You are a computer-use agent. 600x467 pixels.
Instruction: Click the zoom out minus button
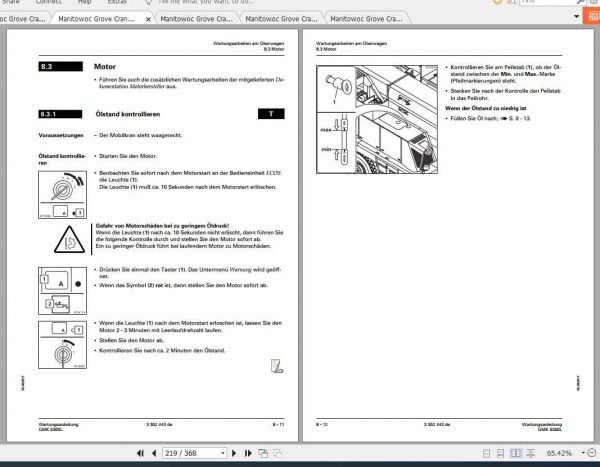point(592,453)
